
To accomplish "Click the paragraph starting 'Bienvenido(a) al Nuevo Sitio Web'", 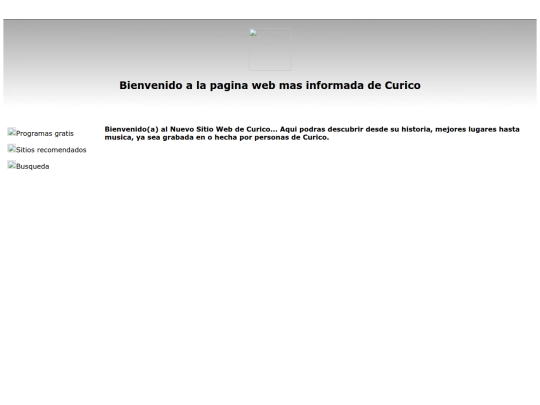I will [x=312, y=133].
